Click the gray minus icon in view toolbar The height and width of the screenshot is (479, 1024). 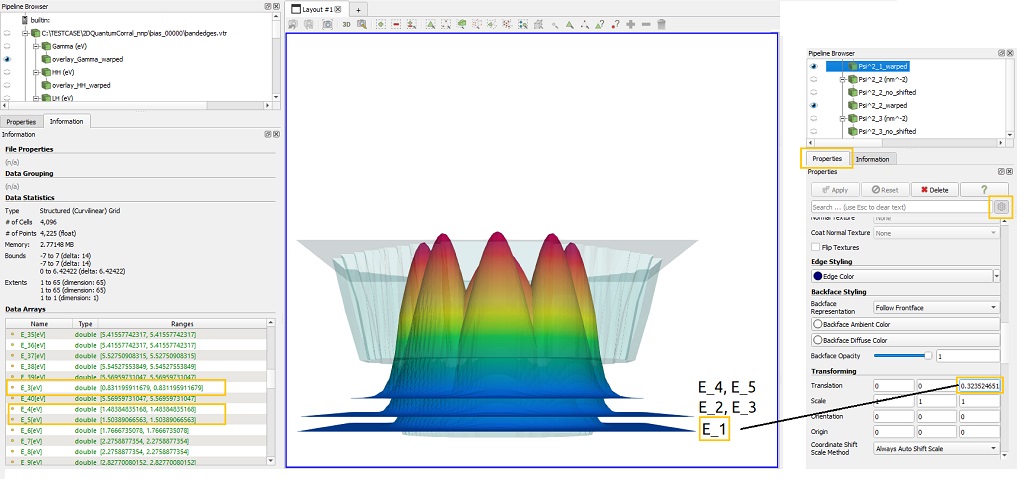click(647, 24)
